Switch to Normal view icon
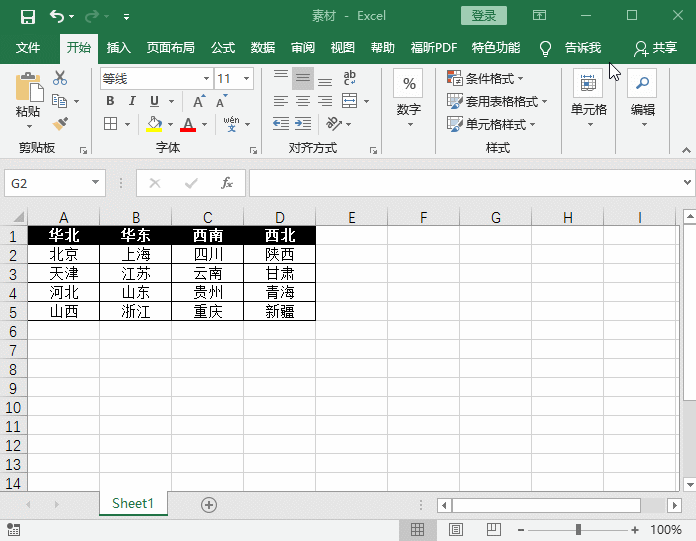 (x=417, y=529)
